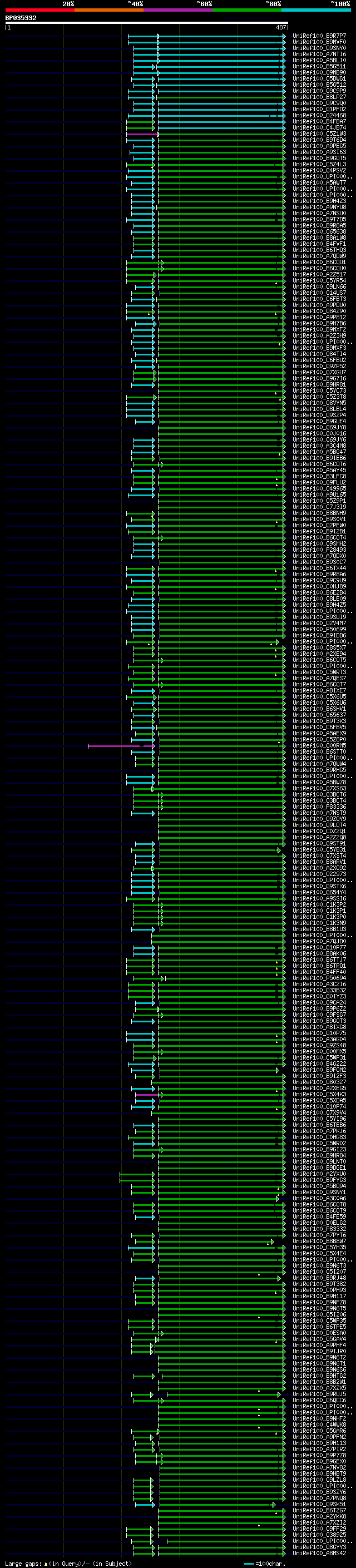This screenshot has width=356, height=1568.
Task: Select UniRef100_Q9LQT4 hit
Action: pyautogui.click(x=319, y=825)
